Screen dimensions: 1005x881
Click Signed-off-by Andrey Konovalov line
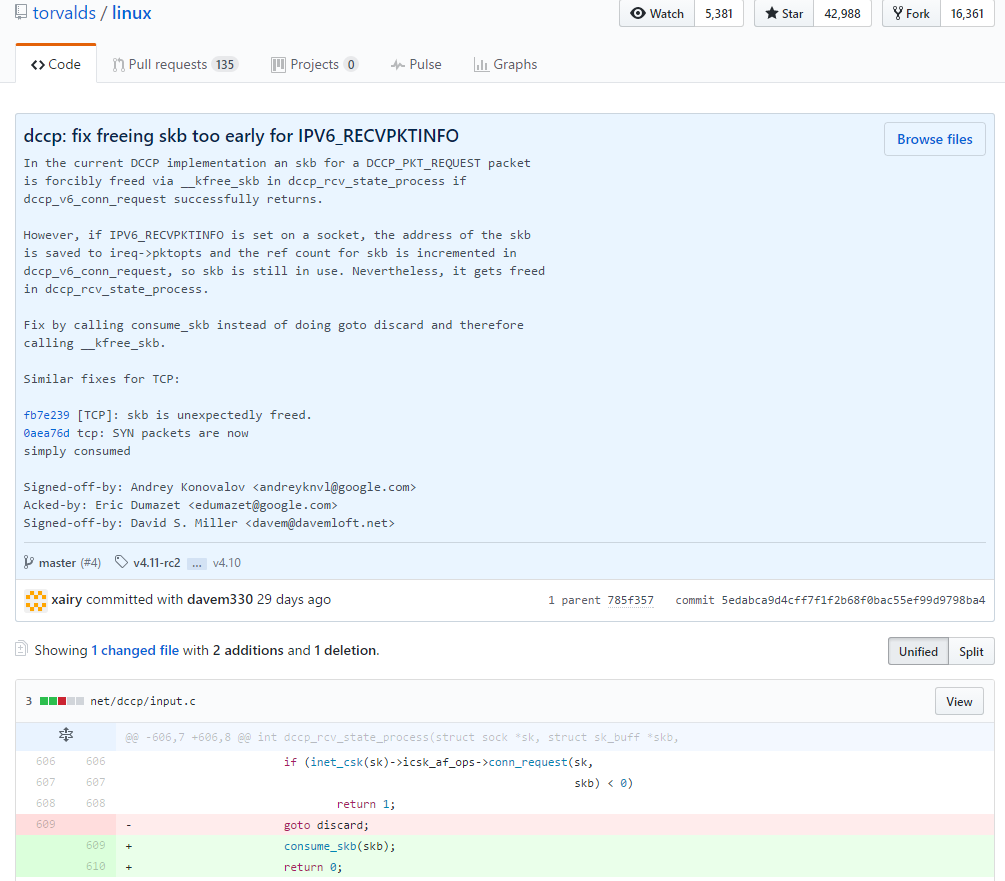click(x=220, y=487)
